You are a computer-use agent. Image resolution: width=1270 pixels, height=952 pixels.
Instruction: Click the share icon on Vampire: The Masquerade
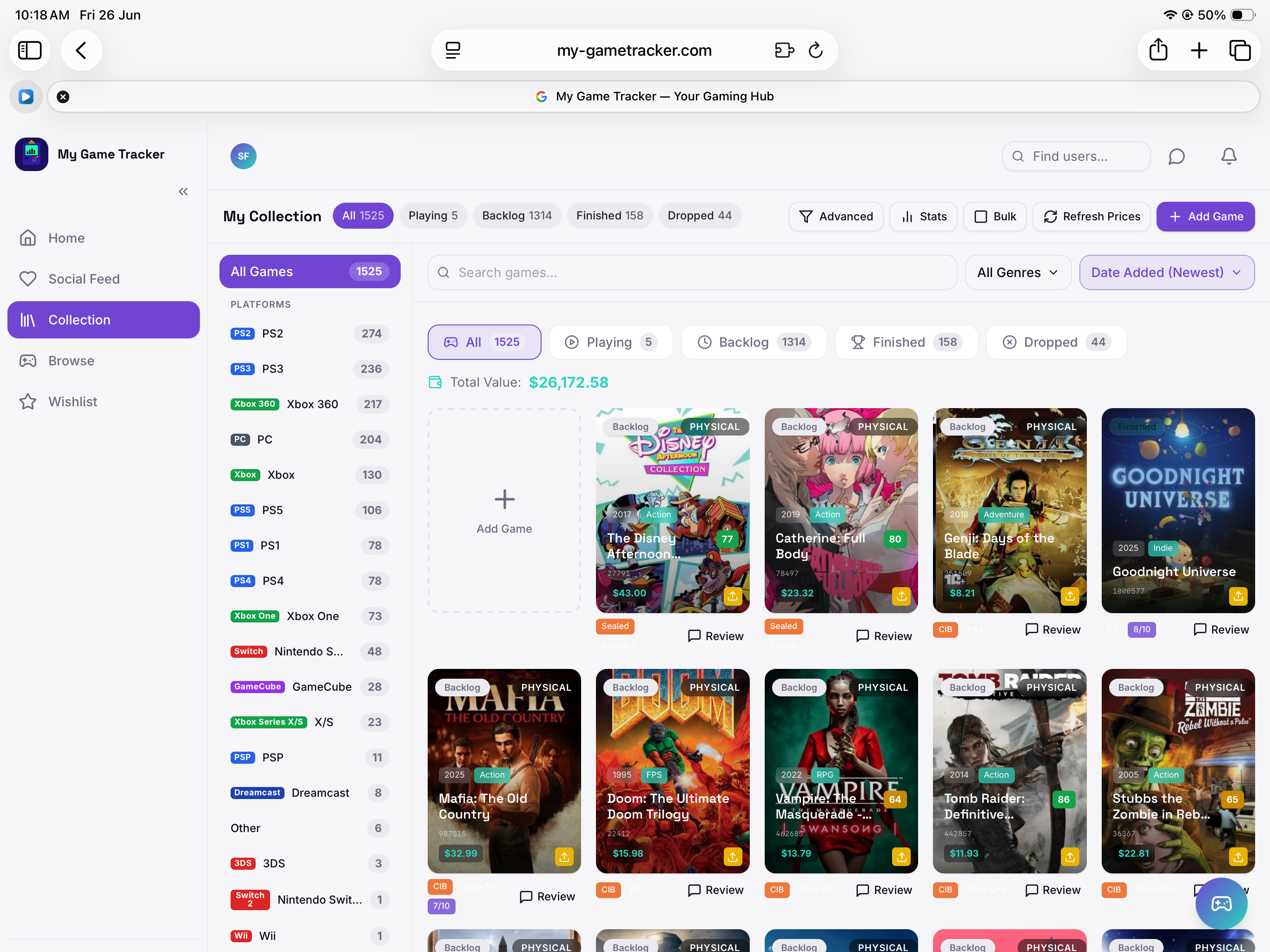pos(901,857)
